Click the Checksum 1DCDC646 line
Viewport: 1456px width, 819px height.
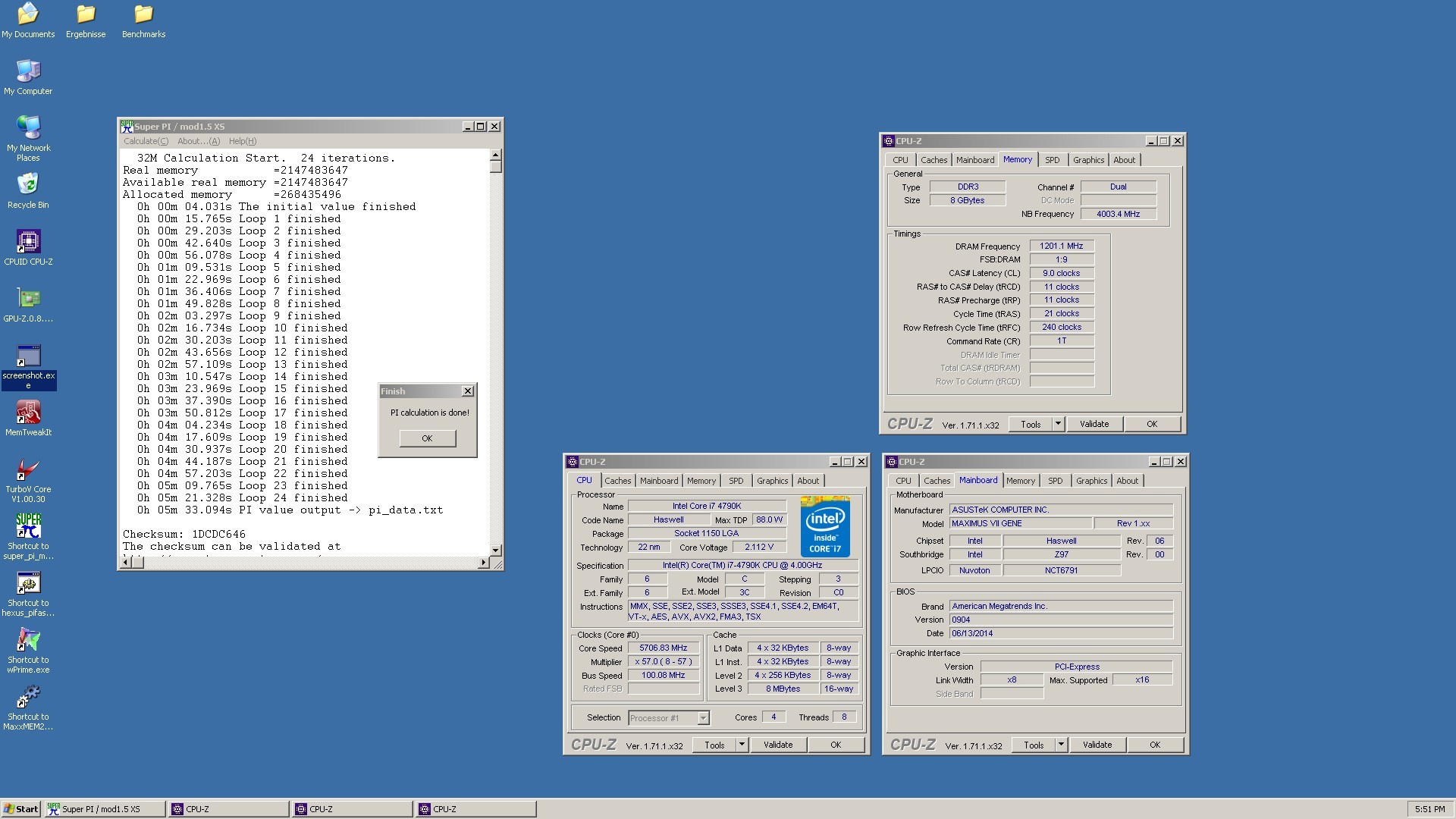(x=184, y=534)
